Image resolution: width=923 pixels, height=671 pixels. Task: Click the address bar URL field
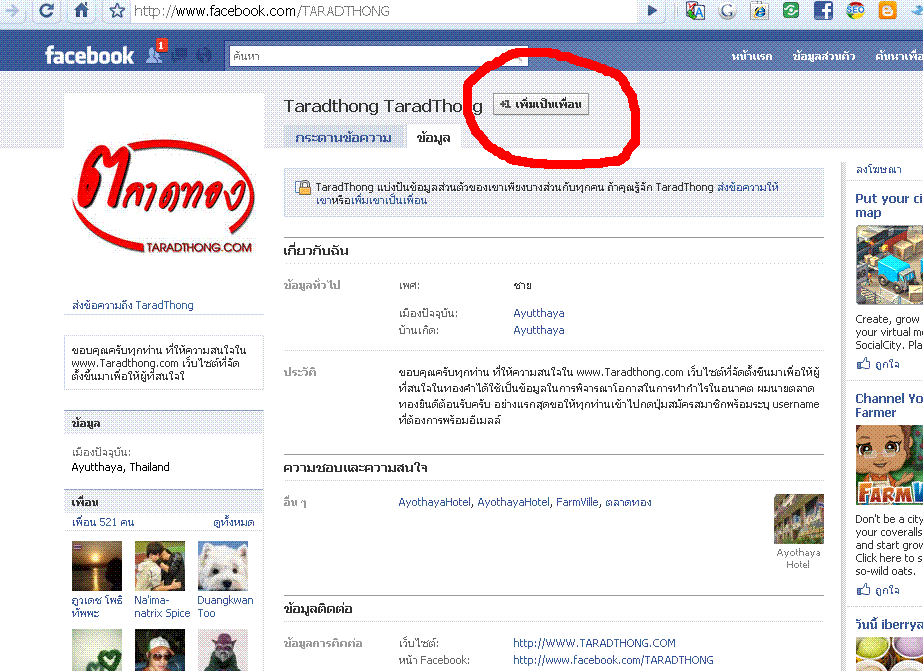(383, 11)
